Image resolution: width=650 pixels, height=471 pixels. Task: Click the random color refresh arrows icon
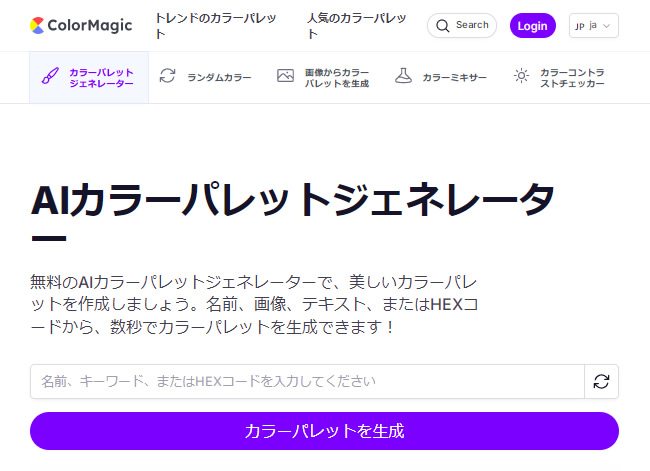167,76
